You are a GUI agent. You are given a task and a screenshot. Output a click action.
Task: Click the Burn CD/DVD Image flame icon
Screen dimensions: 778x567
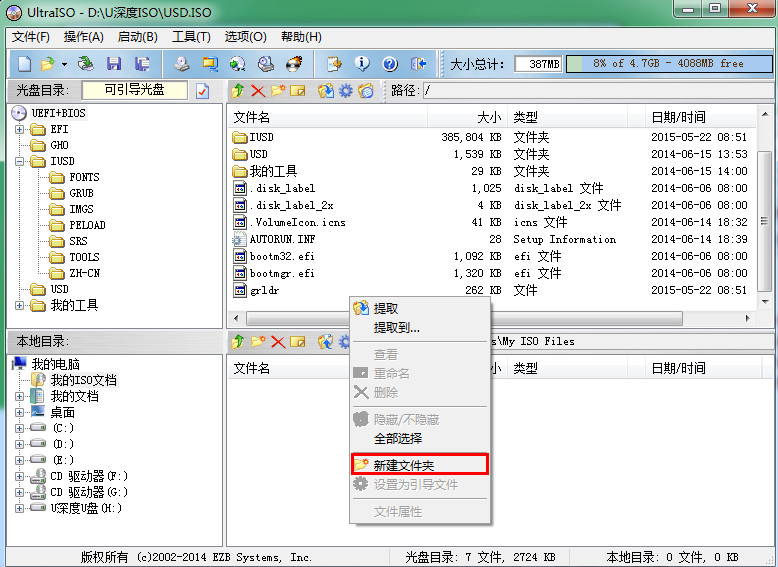pyautogui.click(x=294, y=64)
